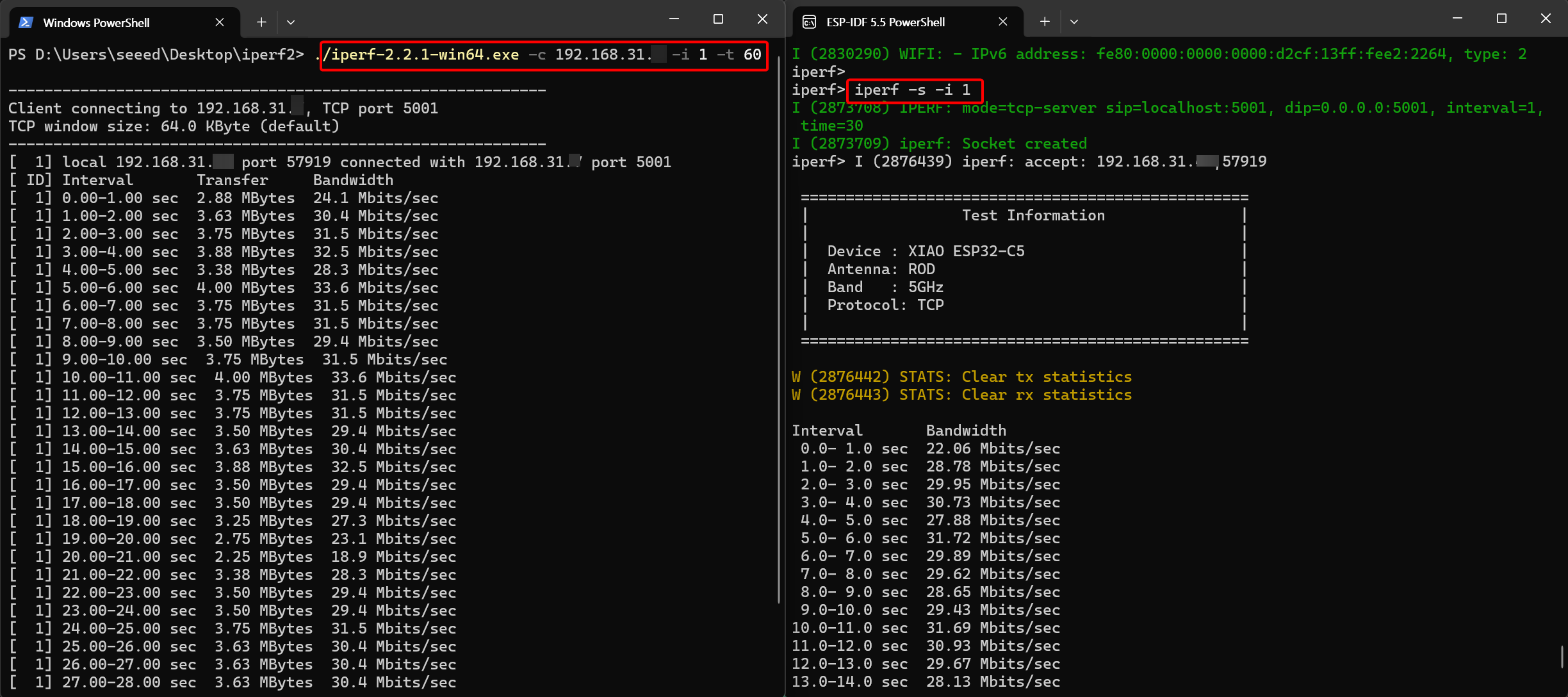Expand the ESP-IDF window's profile dropdown arrow
Image resolution: width=1568 pixels, height=697 pixels.
1074,22
